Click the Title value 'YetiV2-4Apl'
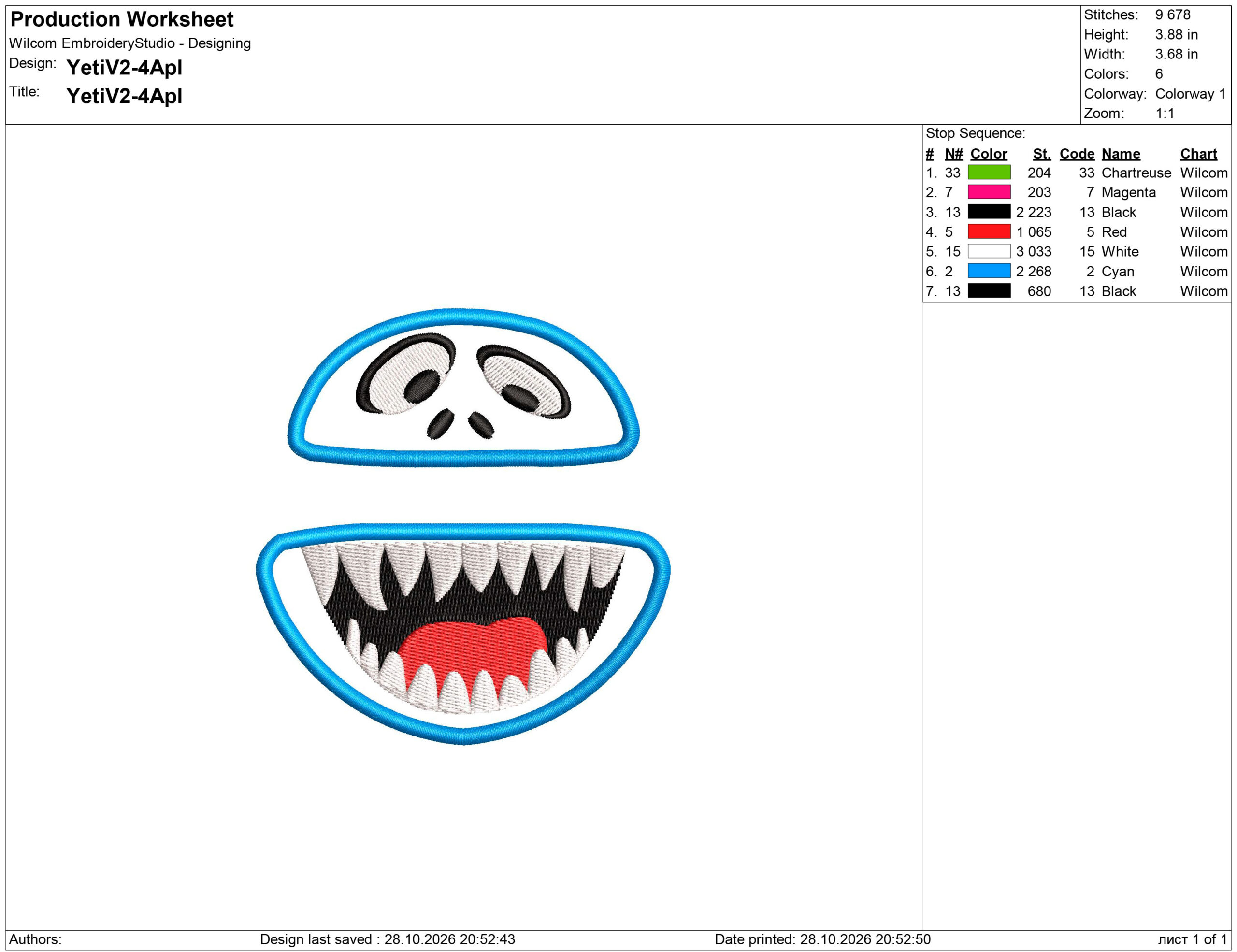The width and height of the screenshot is (1237, 952). point(124,96)
